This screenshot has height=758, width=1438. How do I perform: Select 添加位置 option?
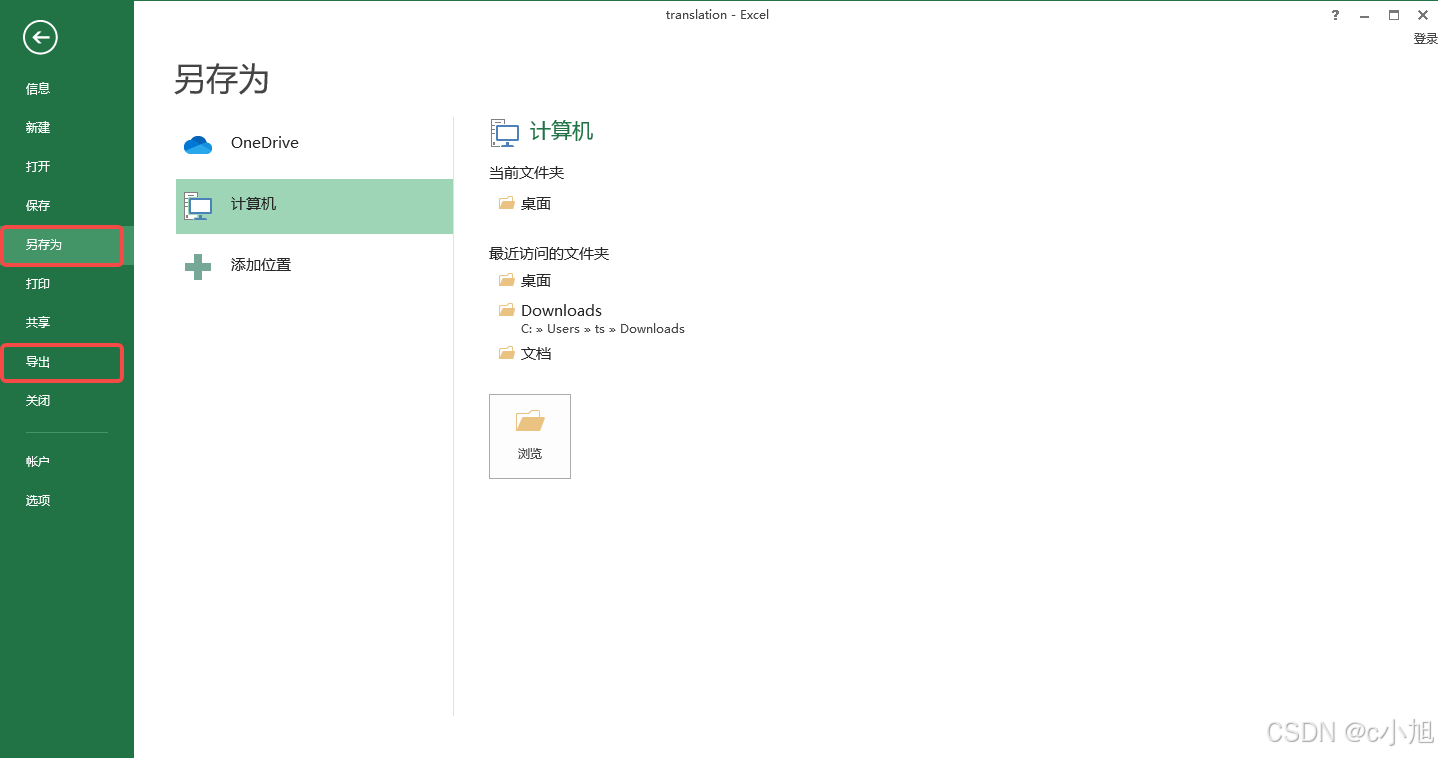pyautogui.click(x=314, y=265)
